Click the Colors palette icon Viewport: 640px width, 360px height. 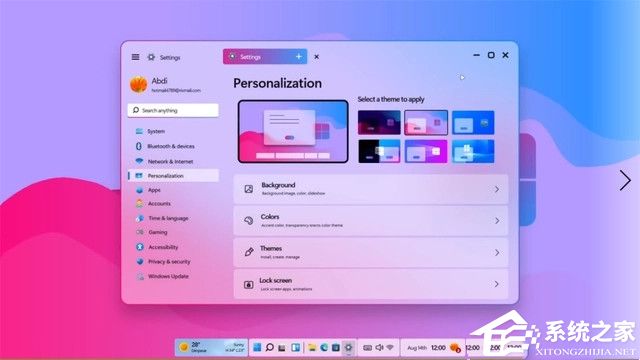[x=249, y=220]
